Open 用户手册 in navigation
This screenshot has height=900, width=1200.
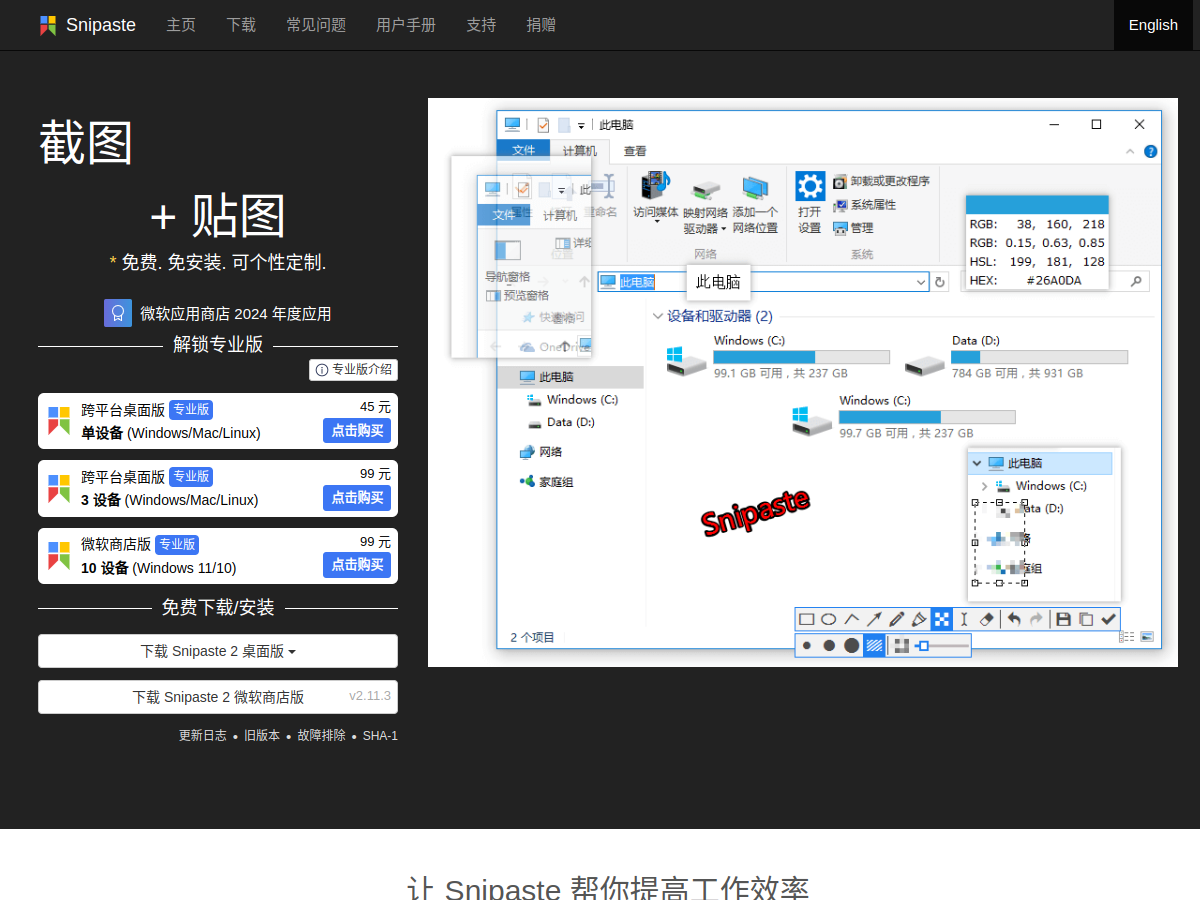click(x=406, y=25)
